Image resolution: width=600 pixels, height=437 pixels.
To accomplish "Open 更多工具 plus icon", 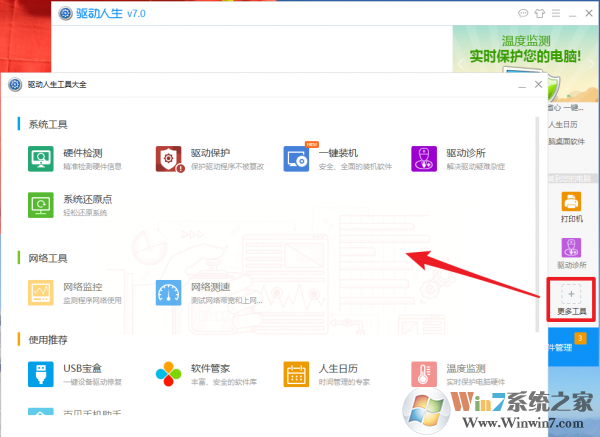I will pos(571,294).
